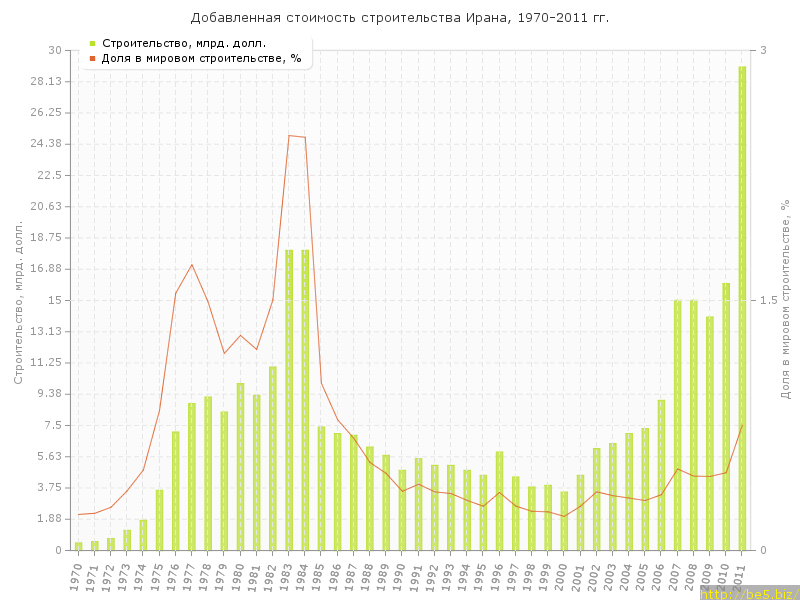Click the orange line peak at 1977

192,264
